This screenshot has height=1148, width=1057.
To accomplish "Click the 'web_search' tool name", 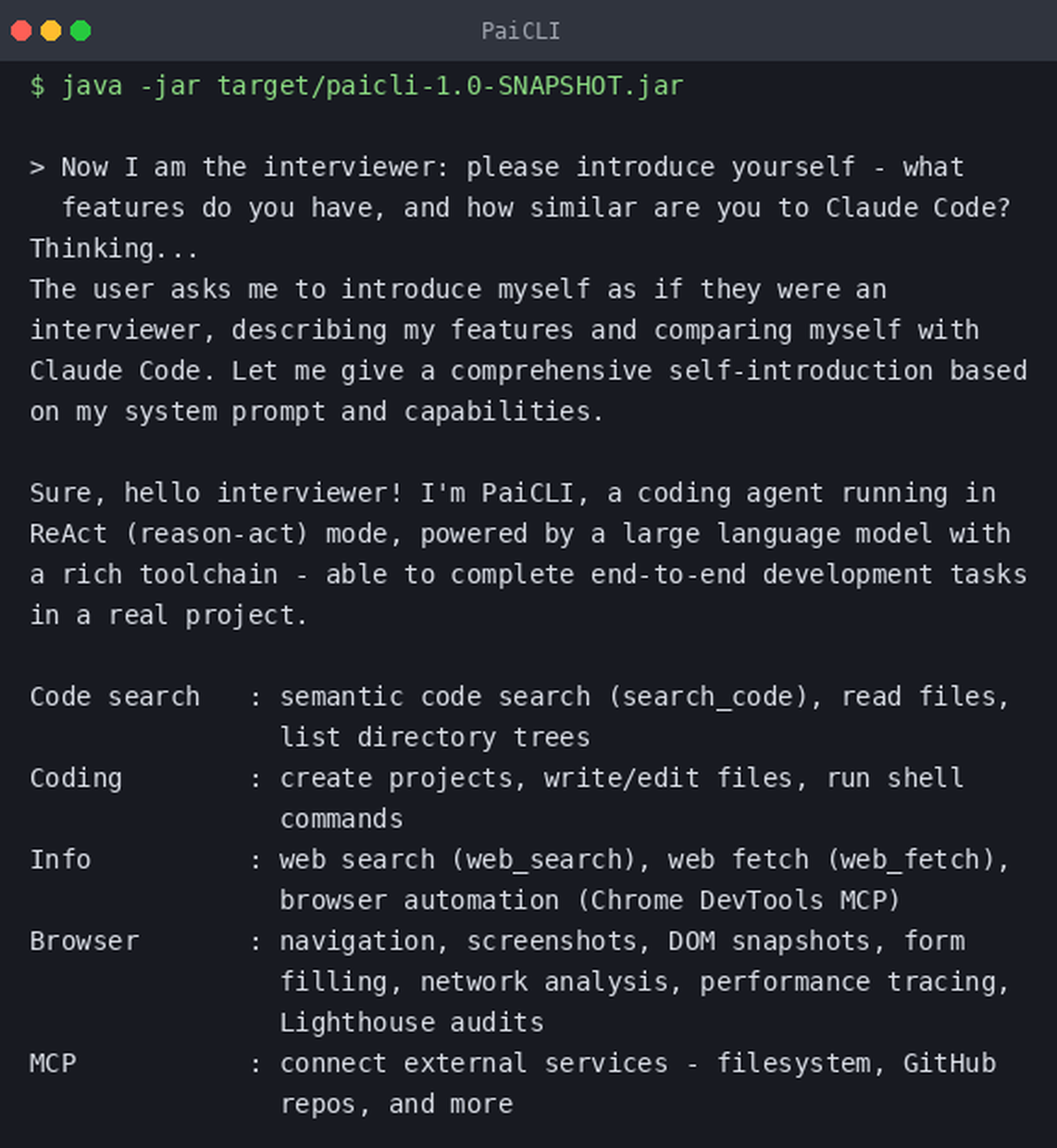I will tap(543, 860).
